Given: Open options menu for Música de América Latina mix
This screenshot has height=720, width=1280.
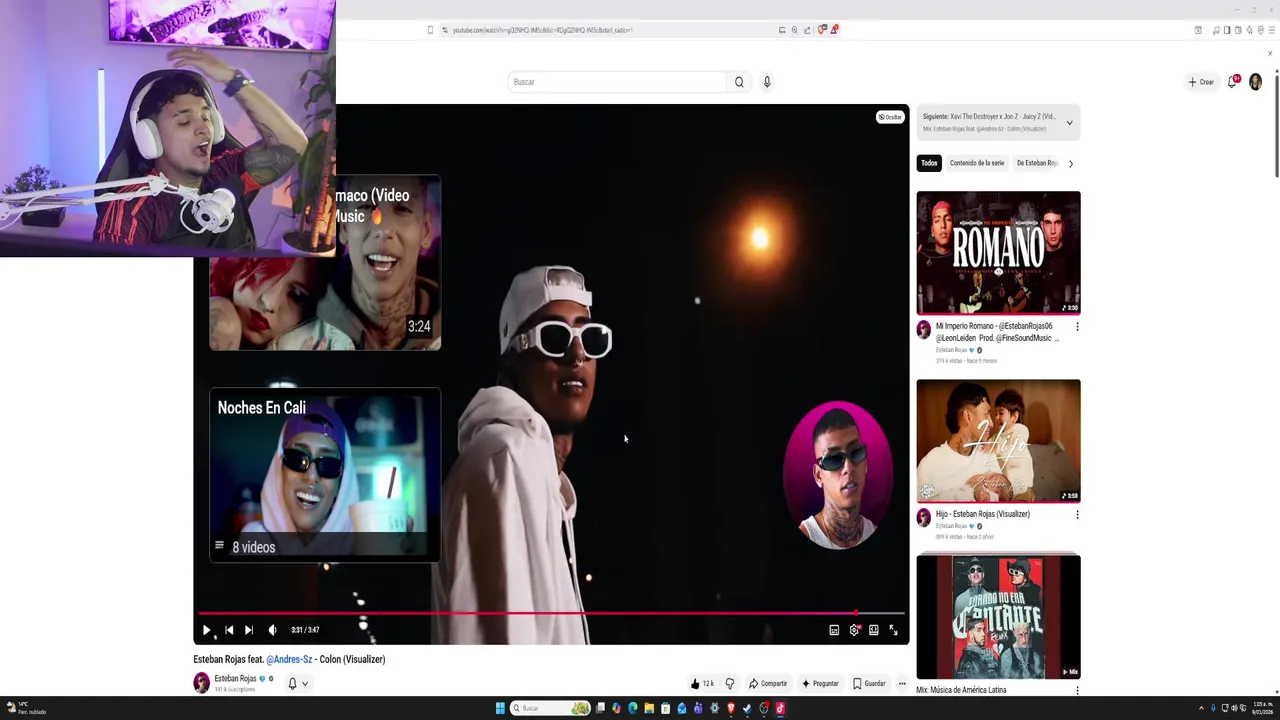Looking at the screenshot, I should coord(1077,691).
